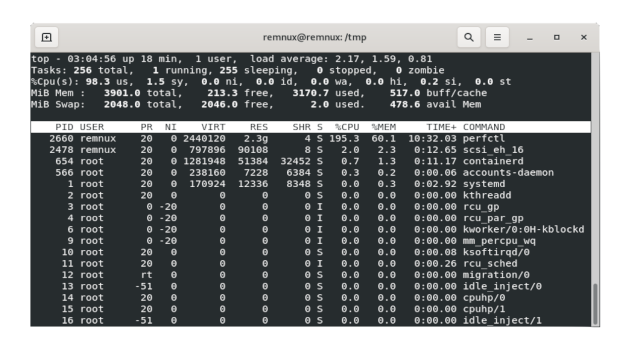Click PID 654 in process list
Image resolution: width=640 pixels, height=360 pixels.
(64, 161)
